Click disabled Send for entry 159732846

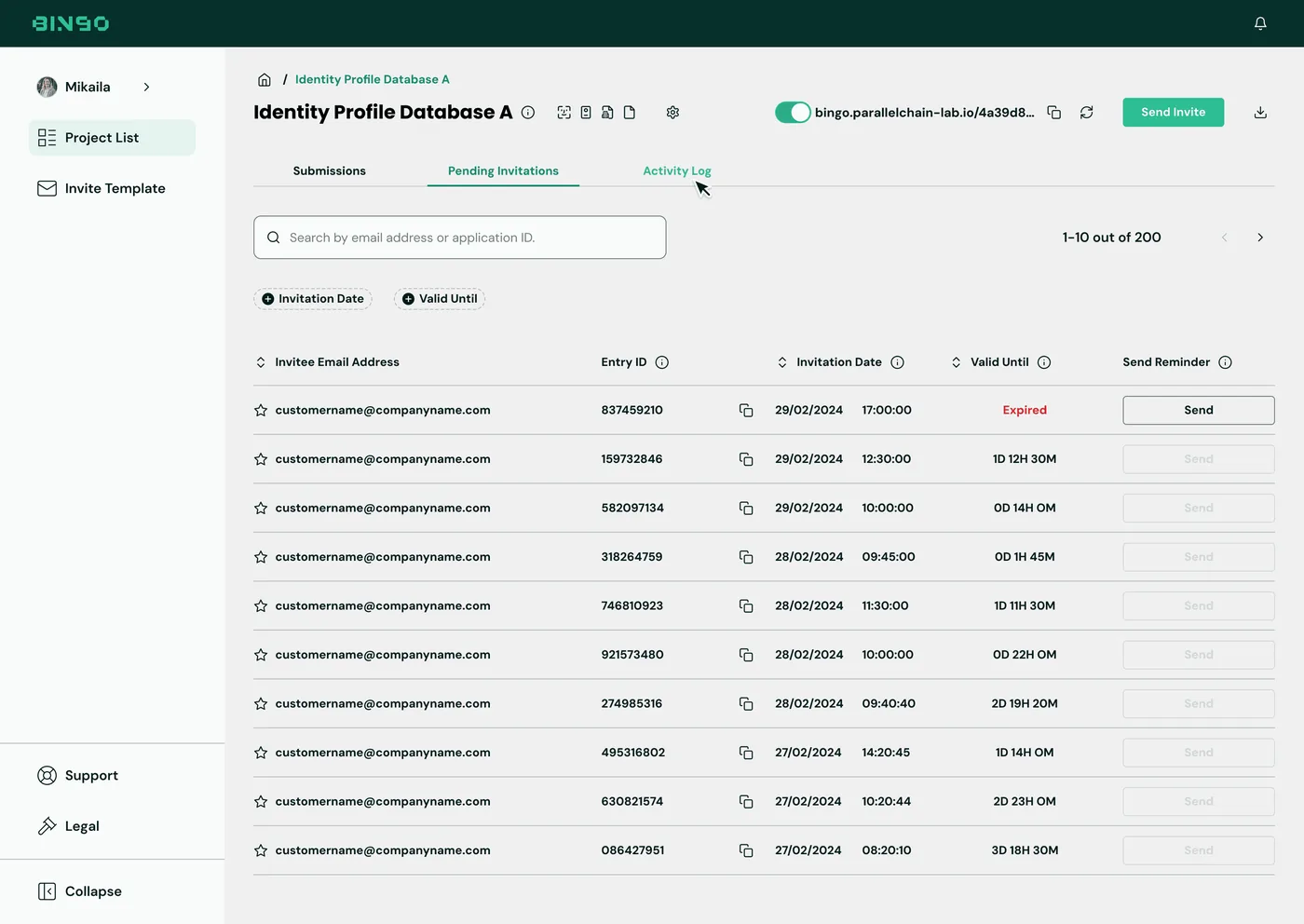click(1199, 459)
